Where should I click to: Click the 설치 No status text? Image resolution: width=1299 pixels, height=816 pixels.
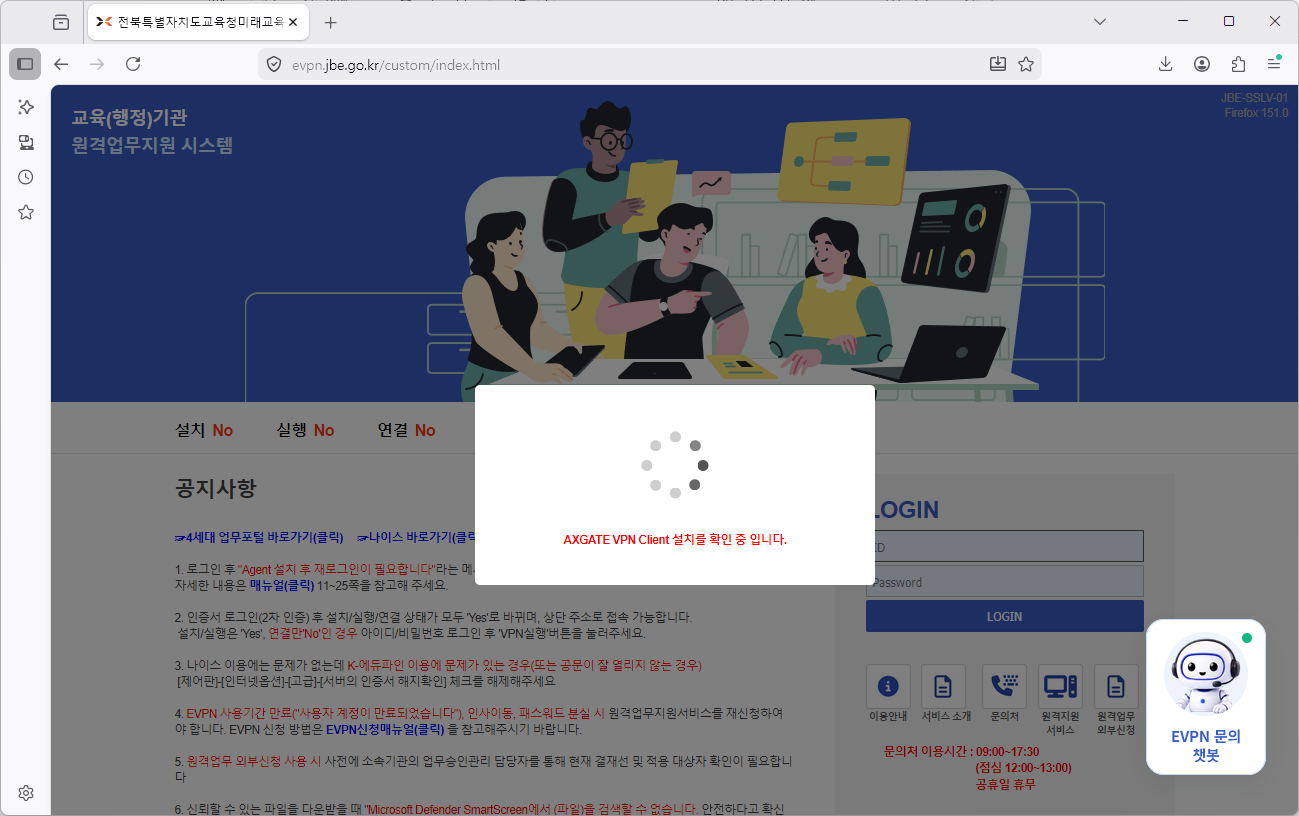[x=204, y=430]
